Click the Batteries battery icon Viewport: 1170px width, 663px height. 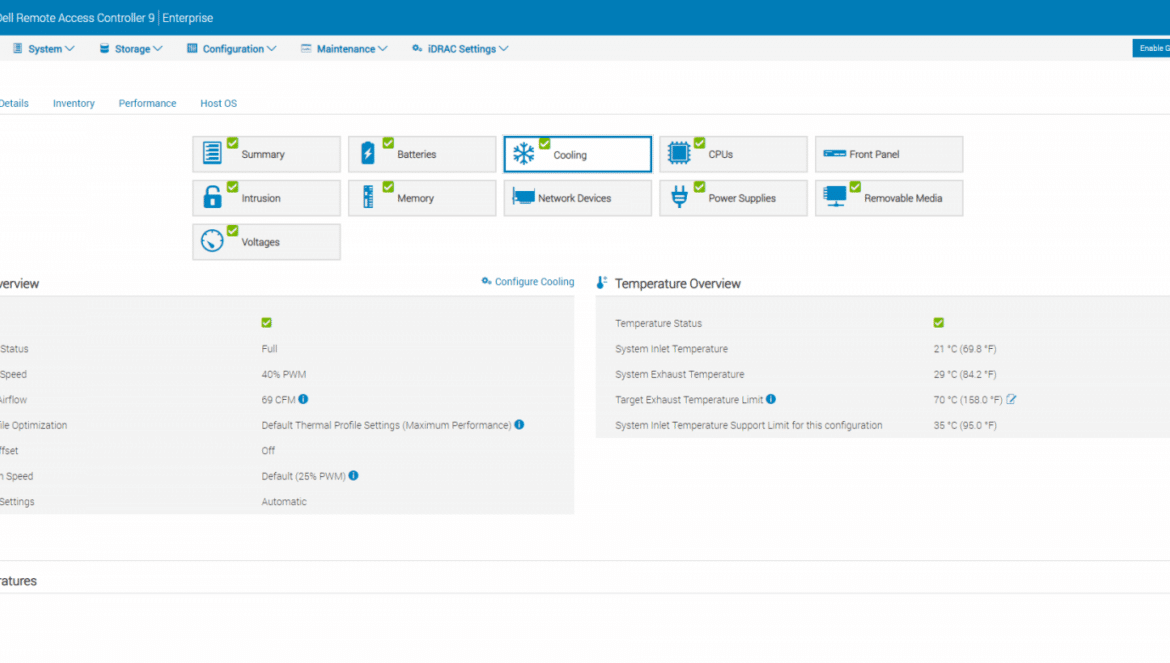pos(368,153)
